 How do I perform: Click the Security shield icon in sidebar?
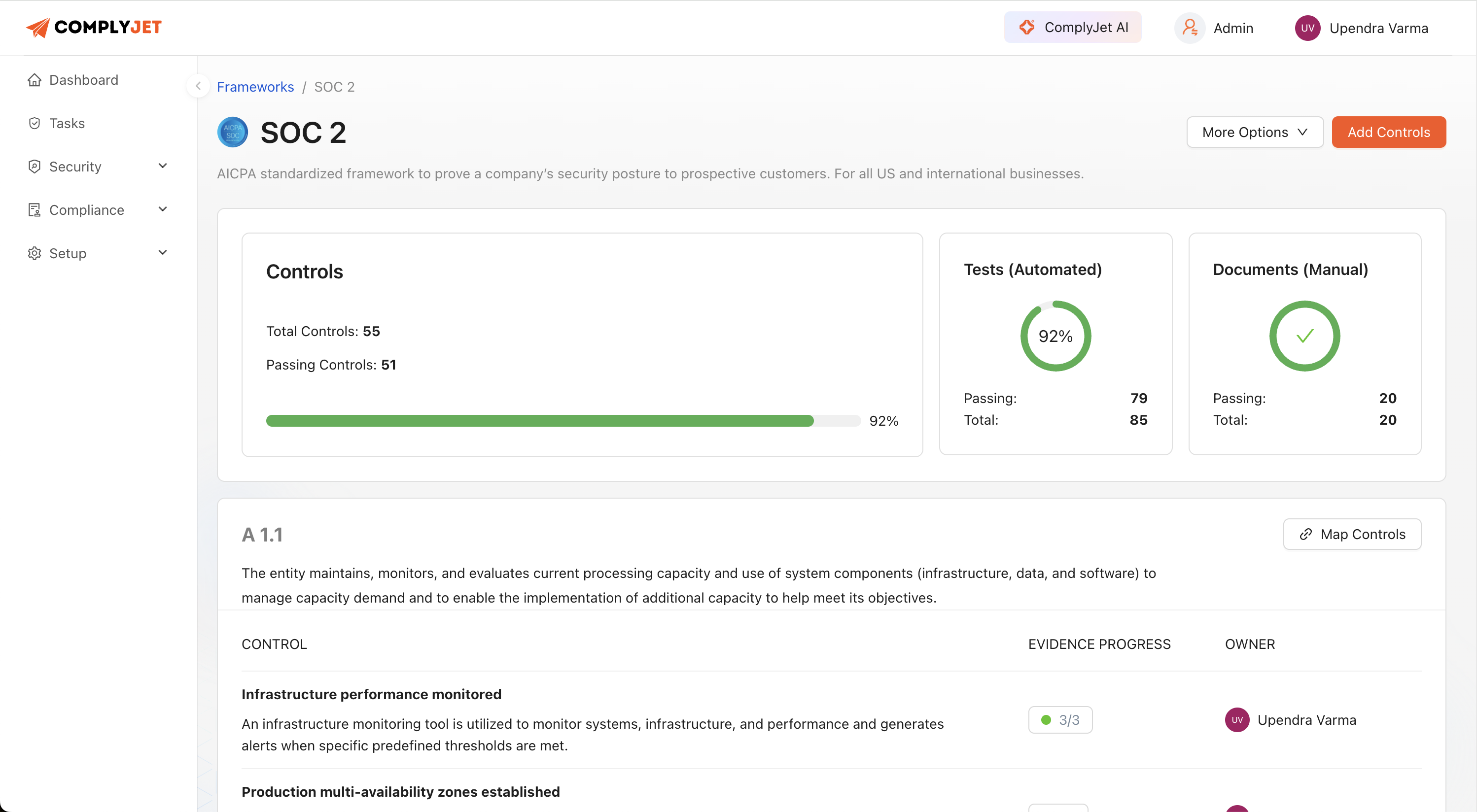(35, 166)
